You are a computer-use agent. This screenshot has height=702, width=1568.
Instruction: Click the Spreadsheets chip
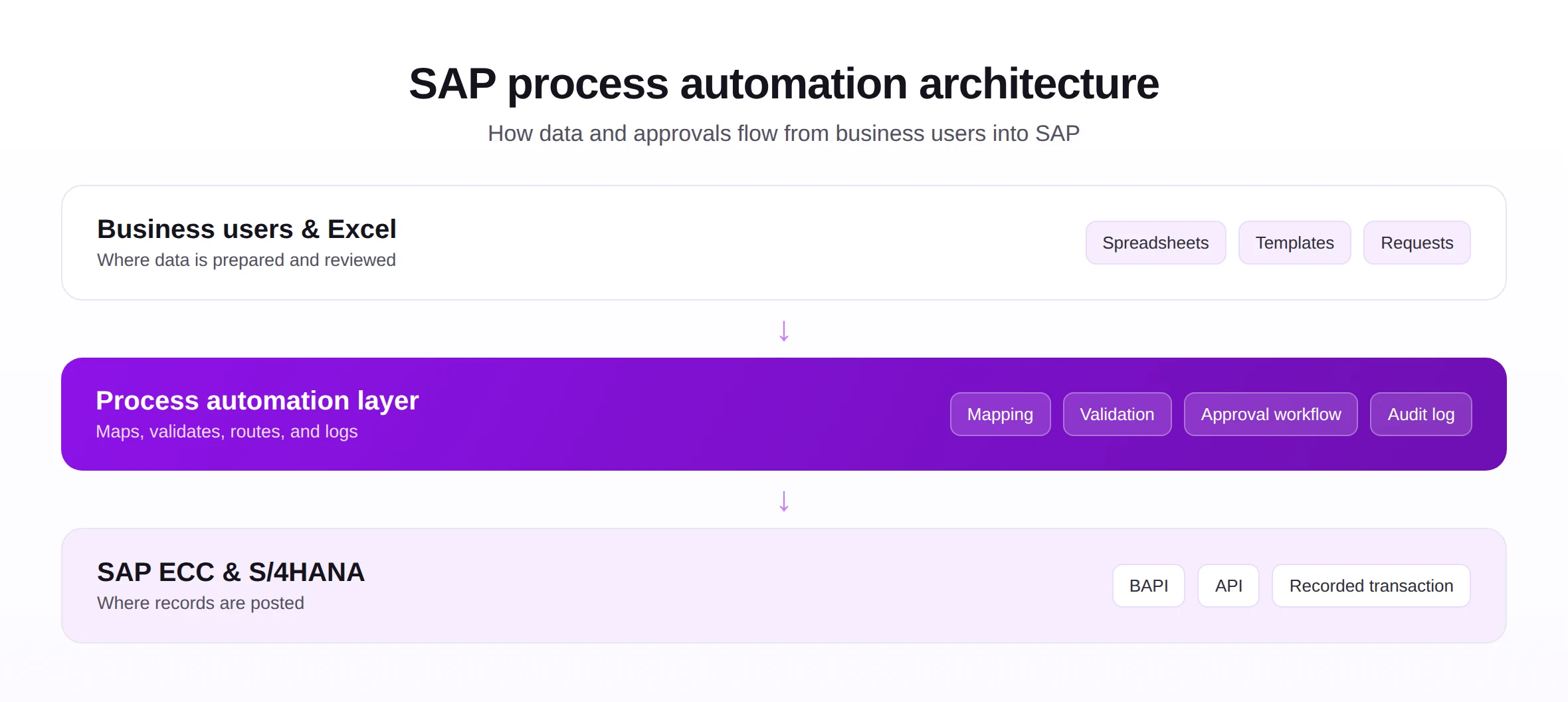pos(1155,243)
